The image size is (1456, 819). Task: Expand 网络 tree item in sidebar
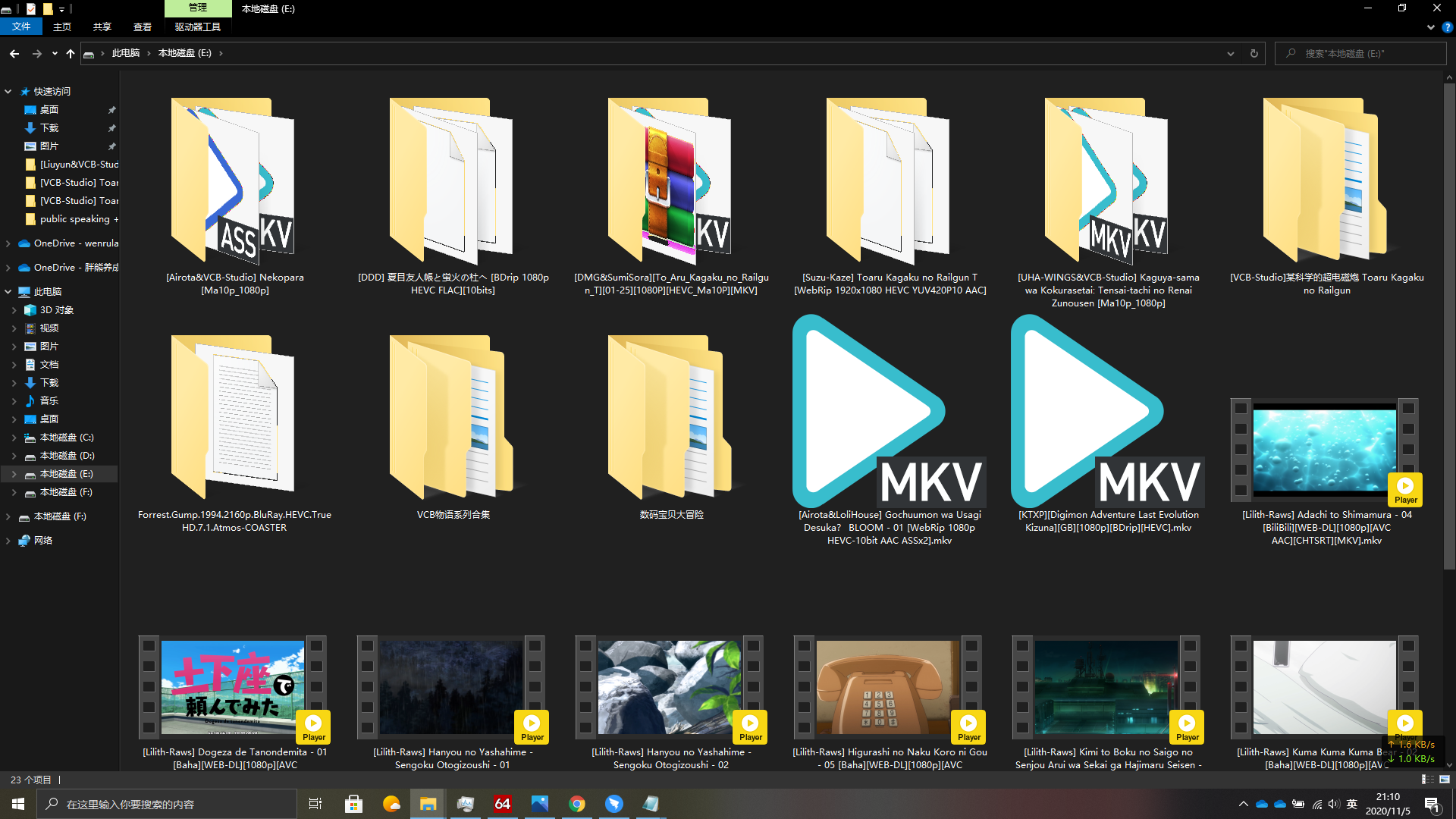(7, 540)
